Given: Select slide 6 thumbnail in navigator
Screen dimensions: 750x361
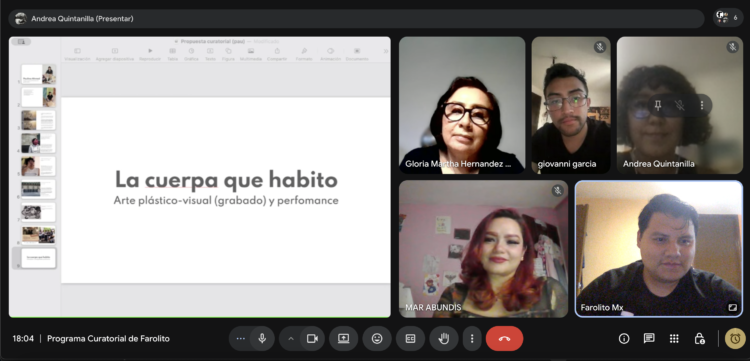Looking at the screenshot, I should 38,189.
